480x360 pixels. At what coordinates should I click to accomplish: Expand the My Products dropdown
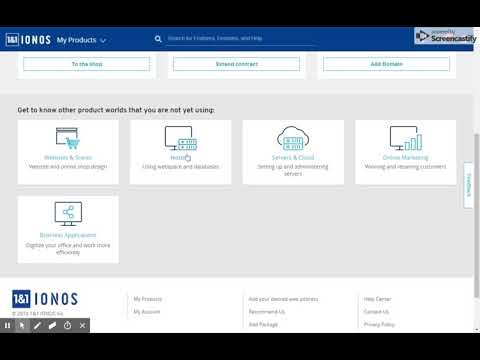[81, 40]
